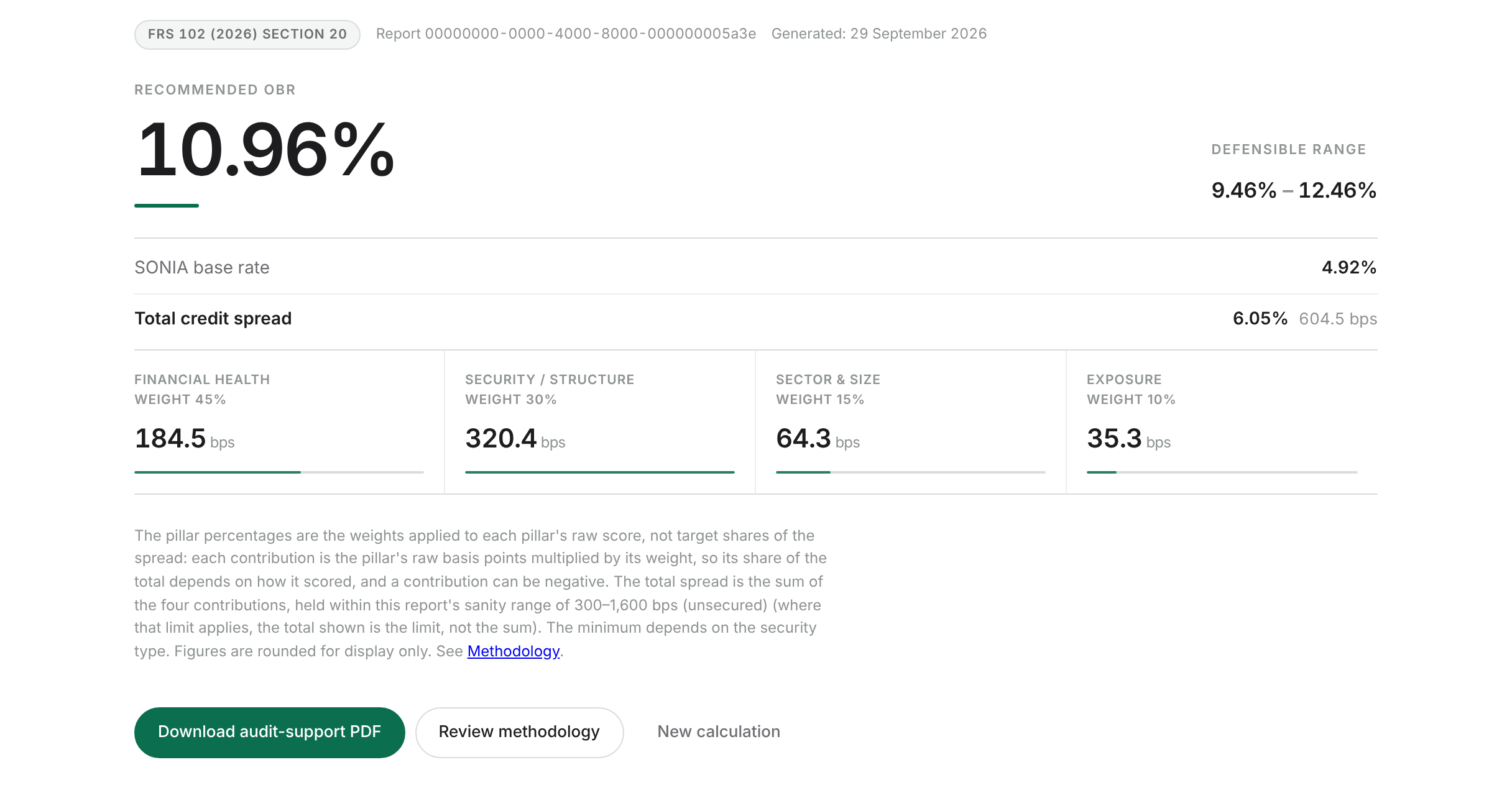1512x798 pixels.
Task: Click the Financial Health progress bar
Action: point(279,472)
